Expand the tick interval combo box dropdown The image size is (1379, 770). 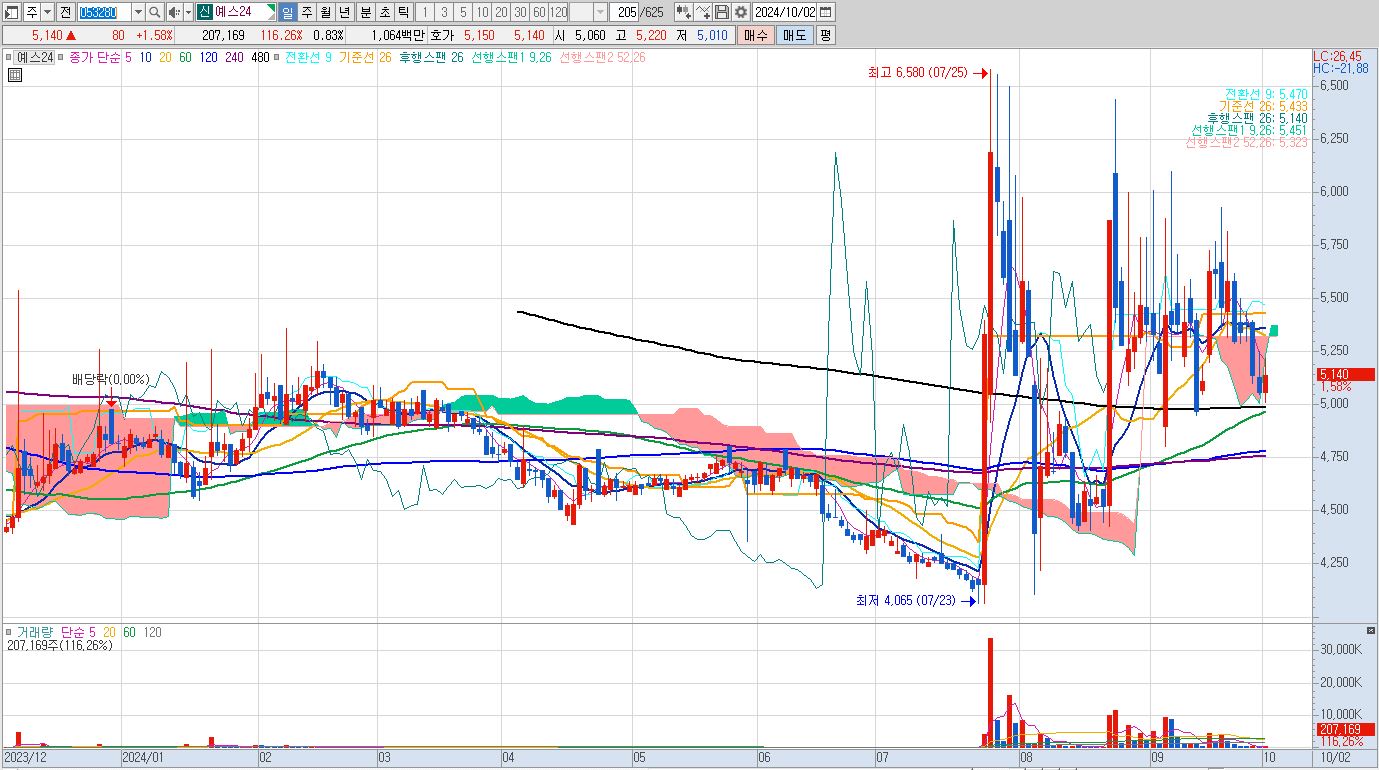[600, 12]
